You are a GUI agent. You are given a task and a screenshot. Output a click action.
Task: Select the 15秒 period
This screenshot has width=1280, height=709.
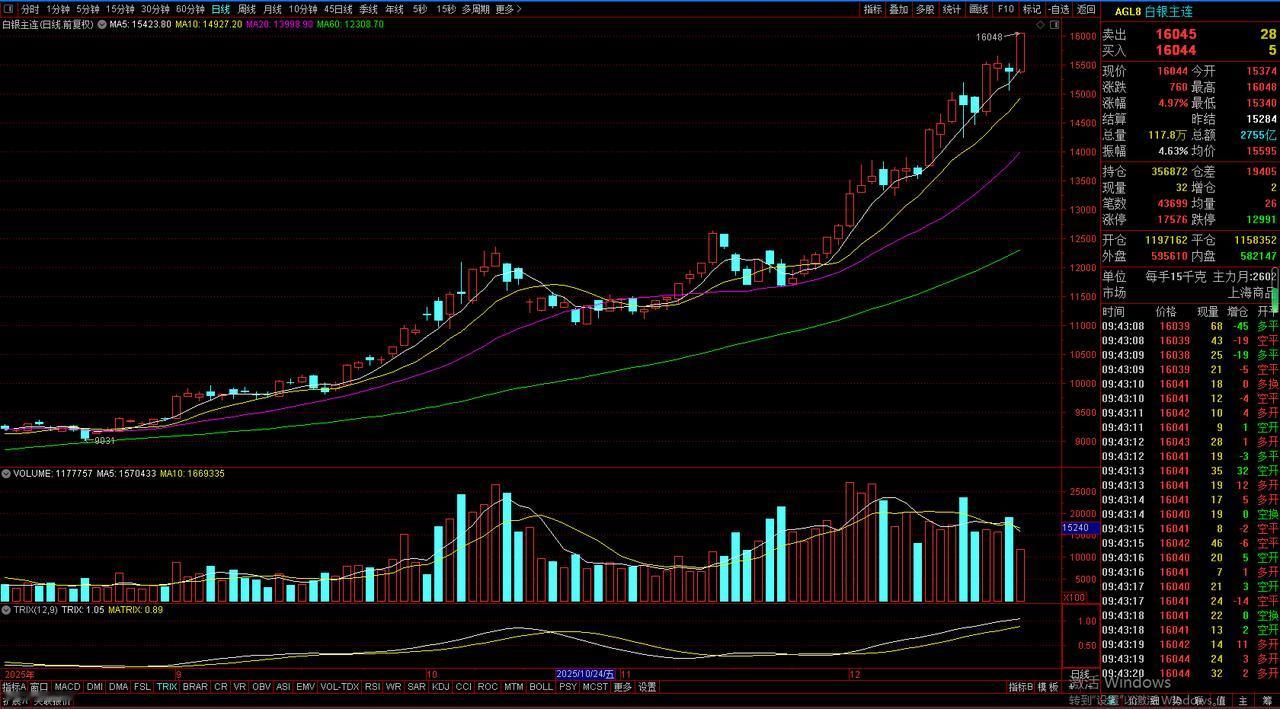click(x=446, y=9)
